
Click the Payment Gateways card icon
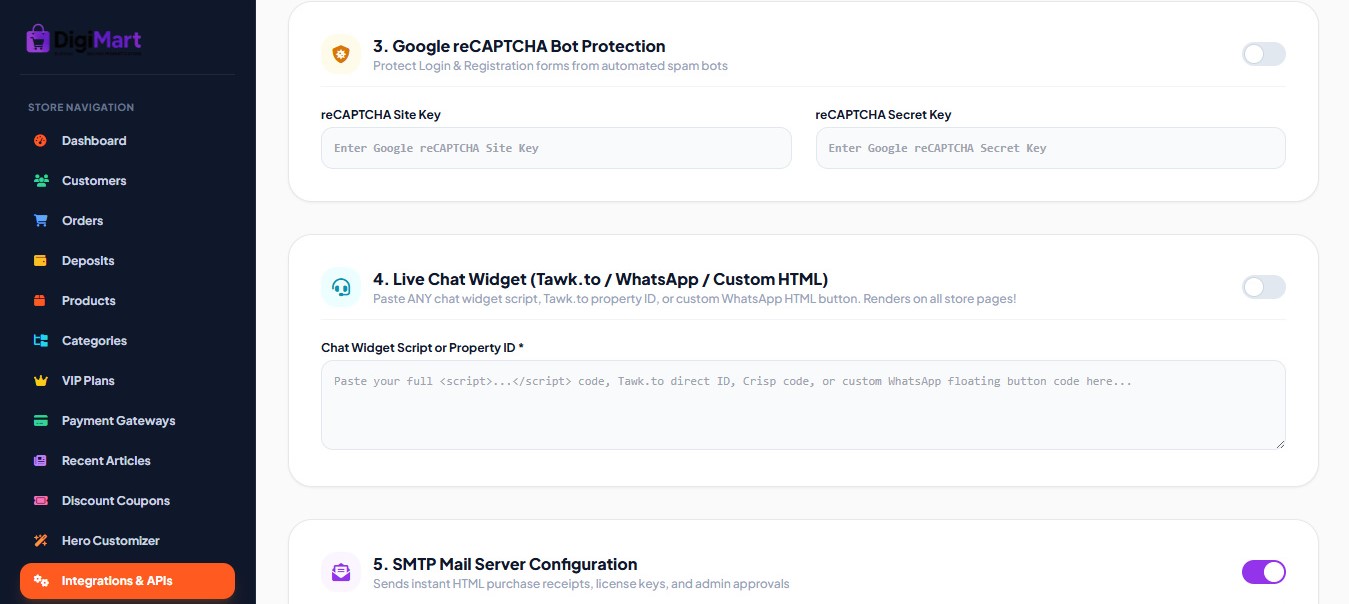coord(41,421)
